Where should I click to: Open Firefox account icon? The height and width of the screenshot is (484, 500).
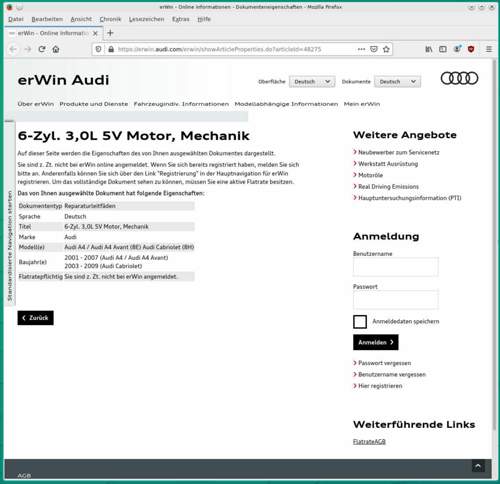(x=457, y=49)
